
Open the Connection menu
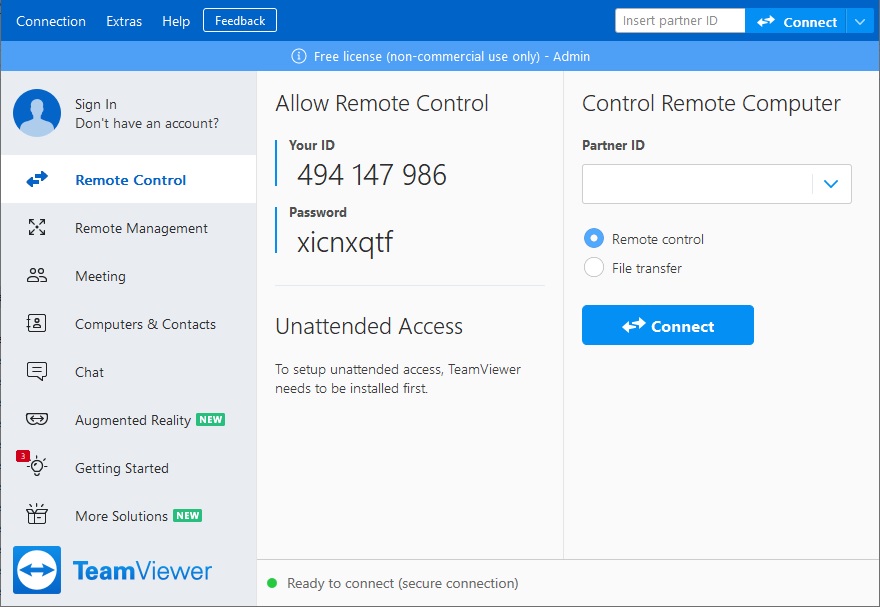click(x=51, y=21)
